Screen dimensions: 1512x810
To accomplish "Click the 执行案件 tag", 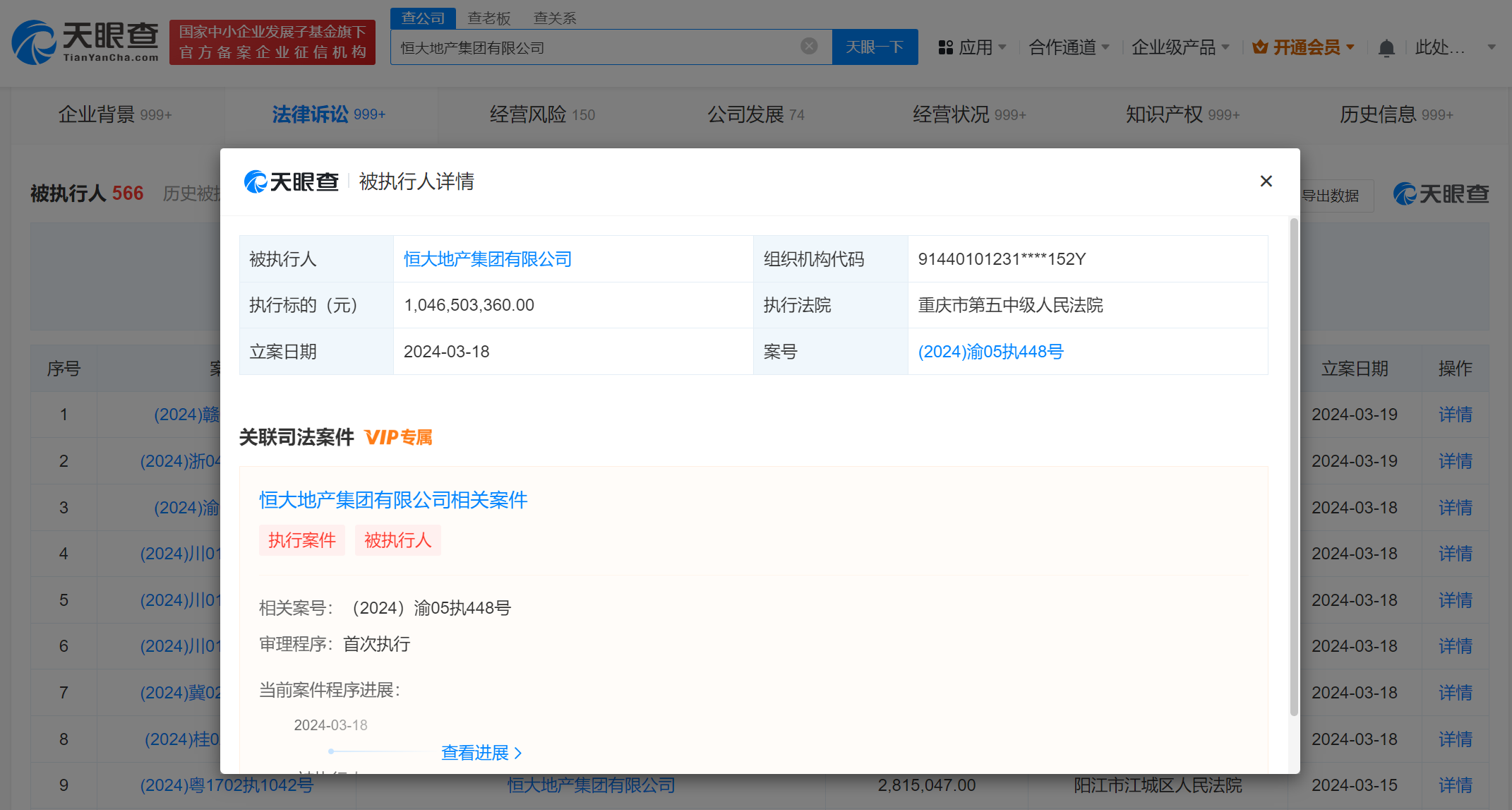I will coord(302,540).
